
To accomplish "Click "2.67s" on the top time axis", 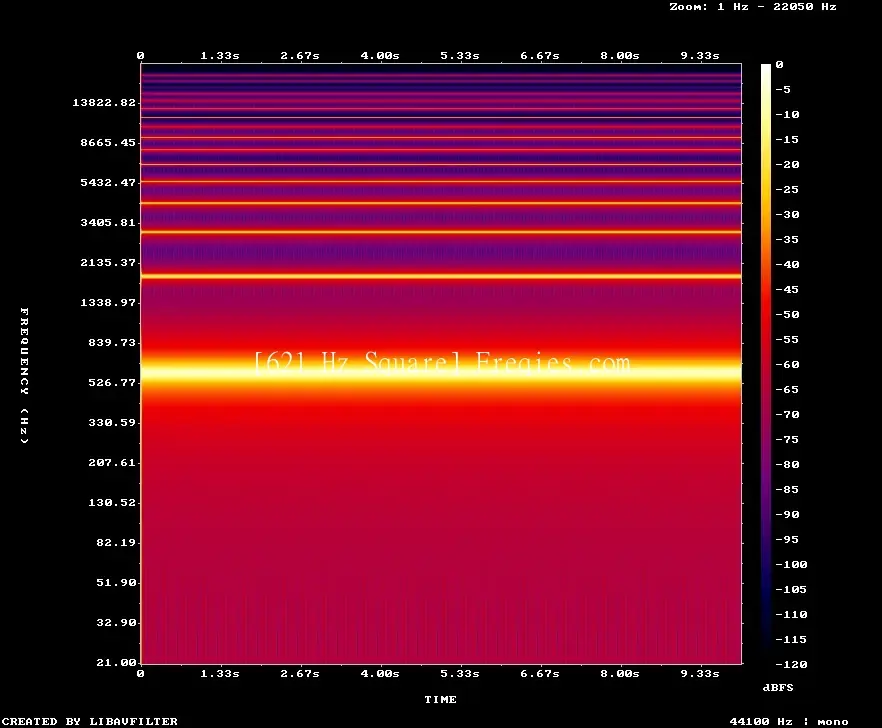I will (300, 55).
